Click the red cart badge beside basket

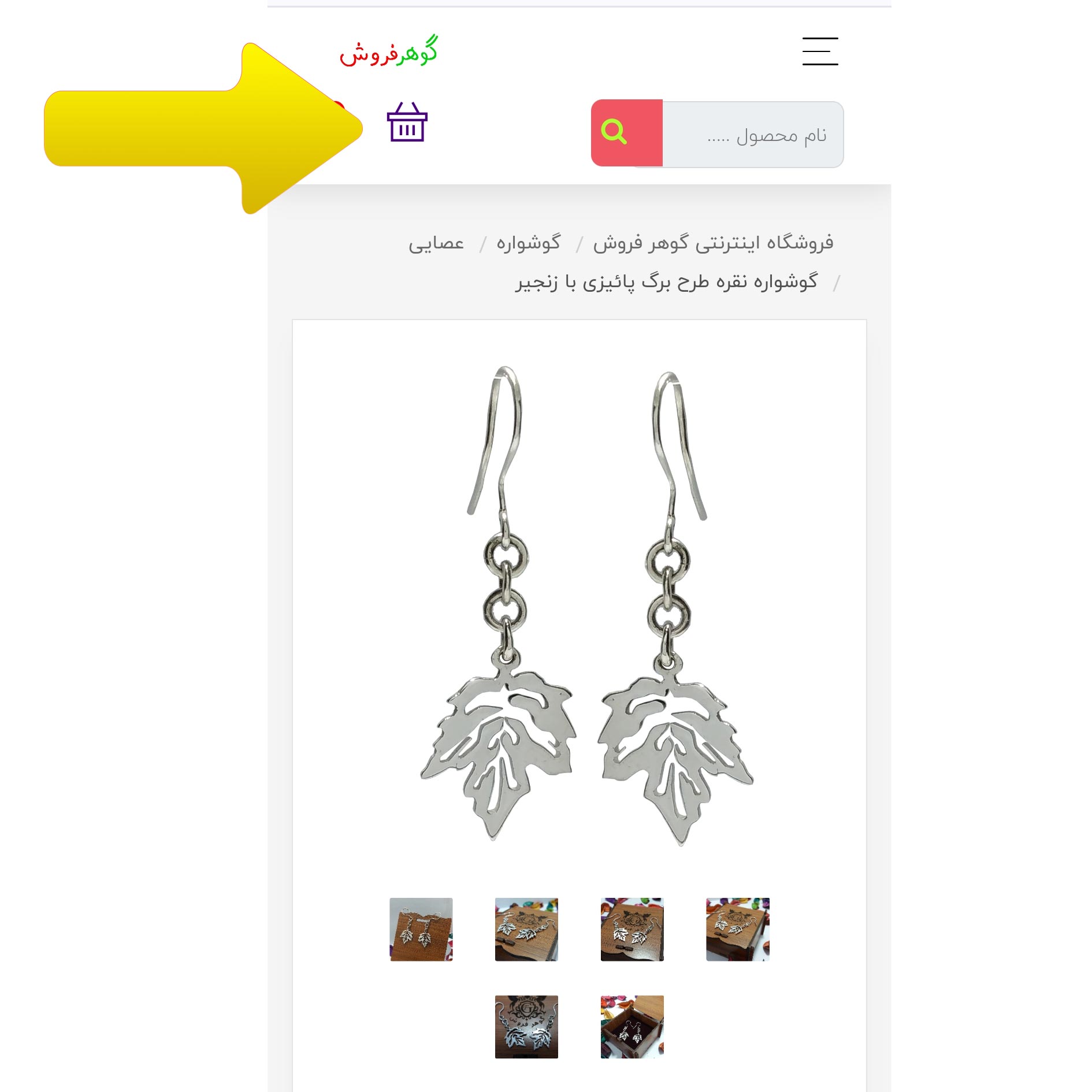point(339,108)
